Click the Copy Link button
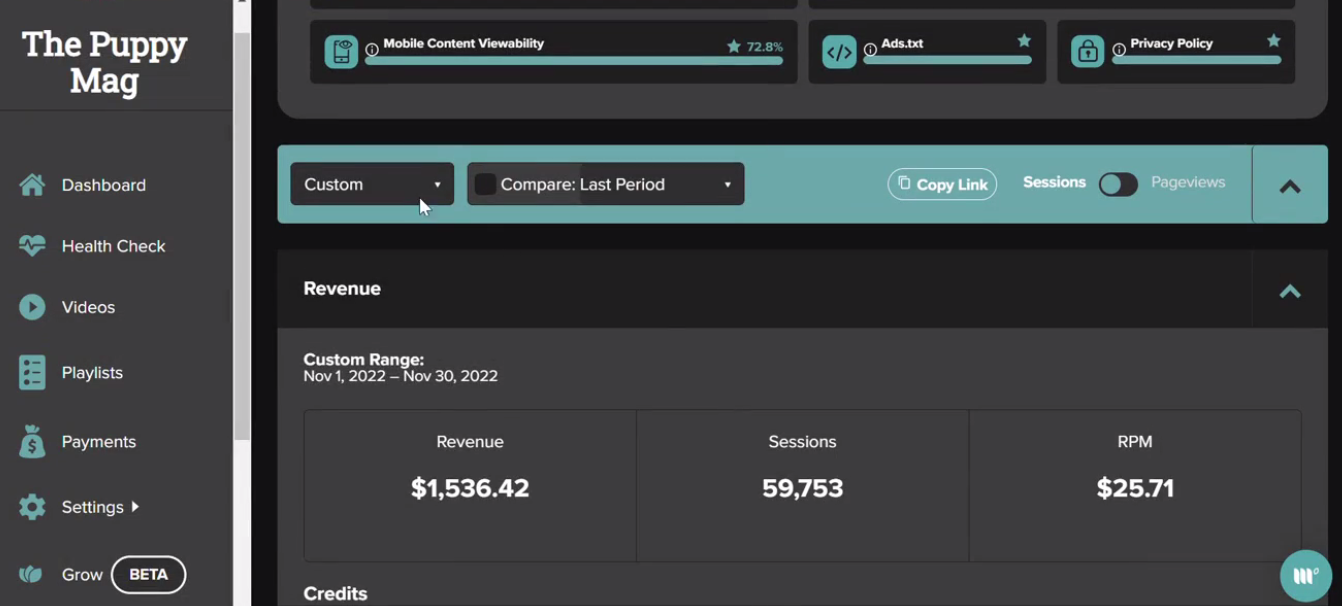Image resolution: width=1342 pixels, height=606 pixels. [942, 184]
